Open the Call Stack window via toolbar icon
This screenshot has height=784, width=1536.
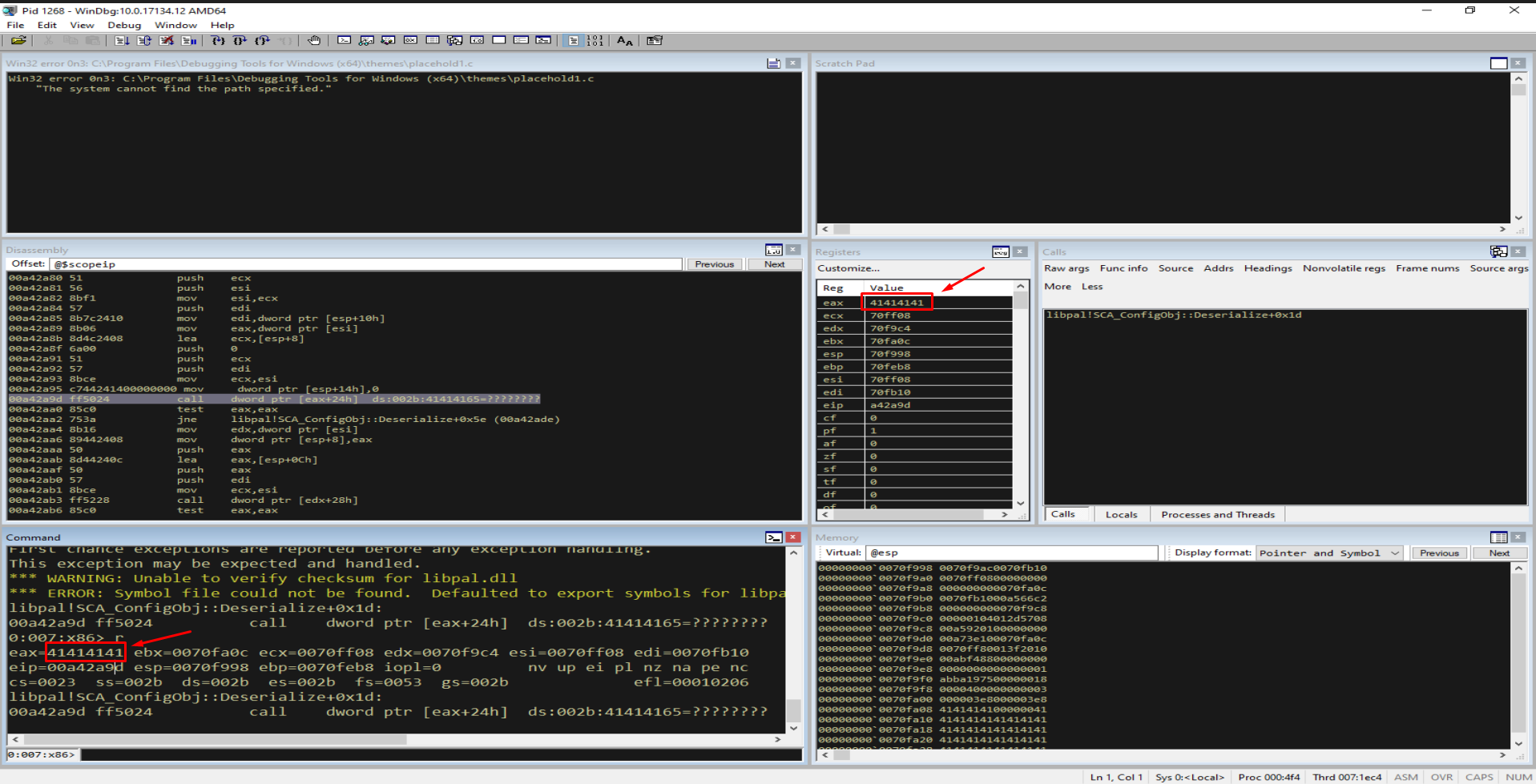pyautogui.click(x=454, y=40)
